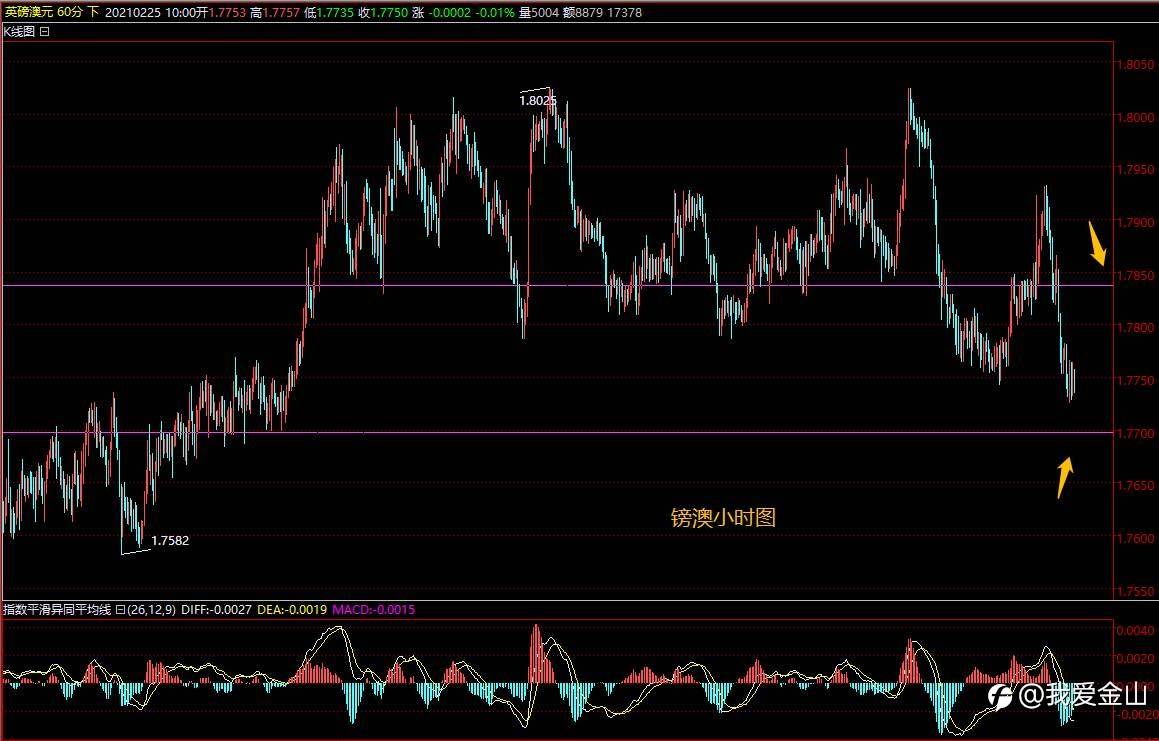Open the 指数平滑异同平均线 indicator label
This screenshot has width=1159, height=741.
(x=57, y=610)
